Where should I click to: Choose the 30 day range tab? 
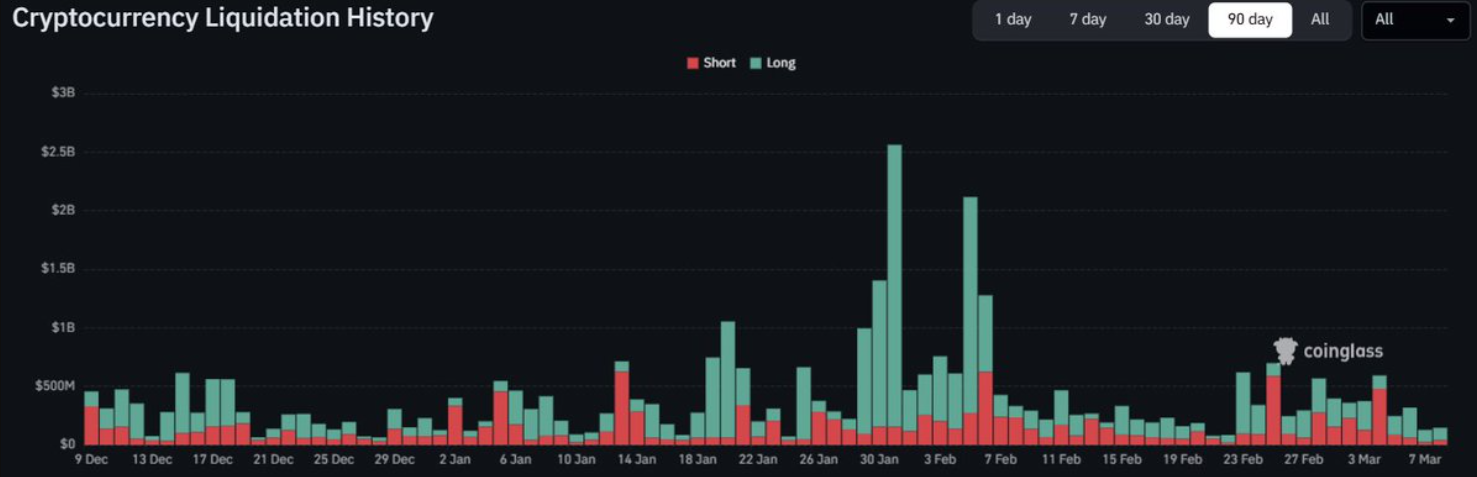1166,20
